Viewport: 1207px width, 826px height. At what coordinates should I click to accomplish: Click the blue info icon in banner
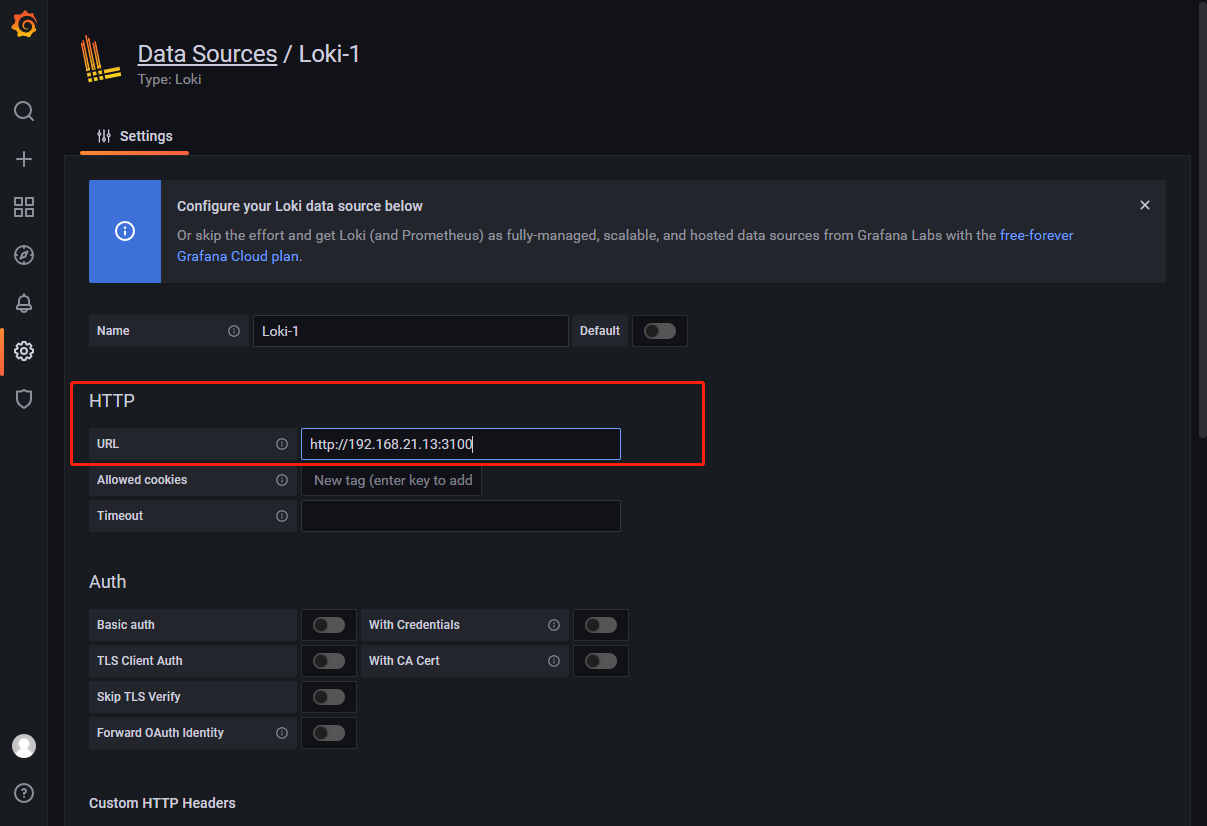point(125,231)
